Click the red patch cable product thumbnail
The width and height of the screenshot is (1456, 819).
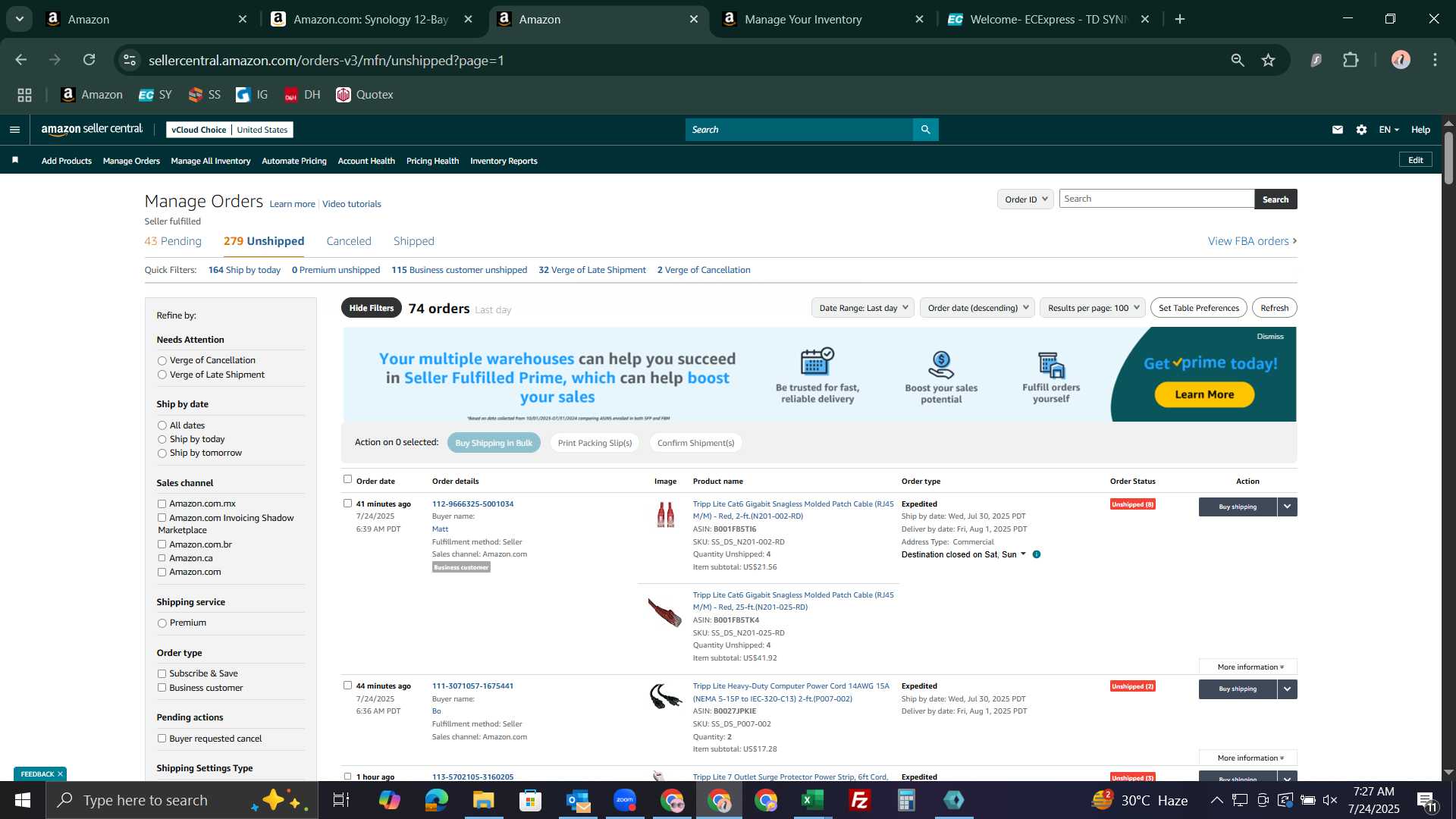[666, 515]
